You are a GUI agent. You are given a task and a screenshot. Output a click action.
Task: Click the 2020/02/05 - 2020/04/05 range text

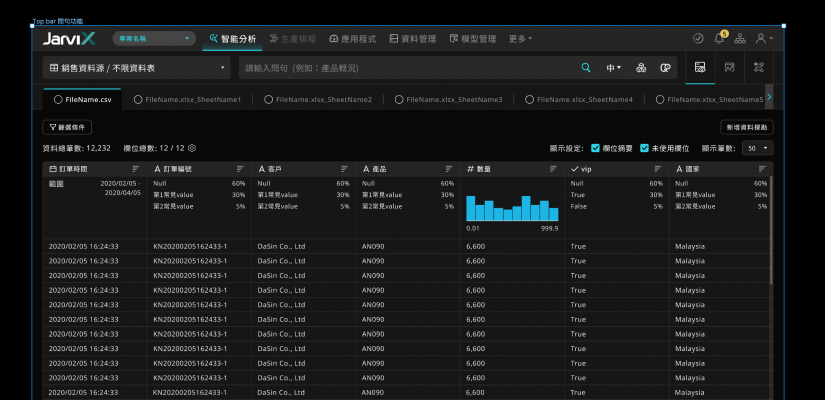pyautogui.click(x=120, y=188)
